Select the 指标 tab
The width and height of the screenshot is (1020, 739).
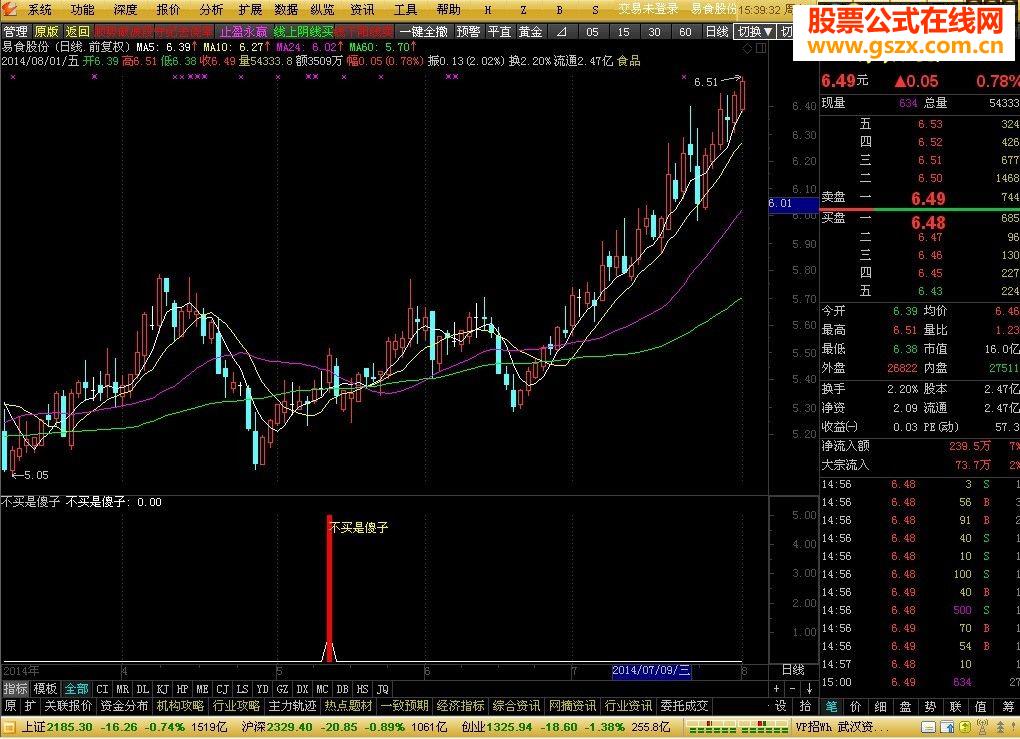tap(16, 688)
